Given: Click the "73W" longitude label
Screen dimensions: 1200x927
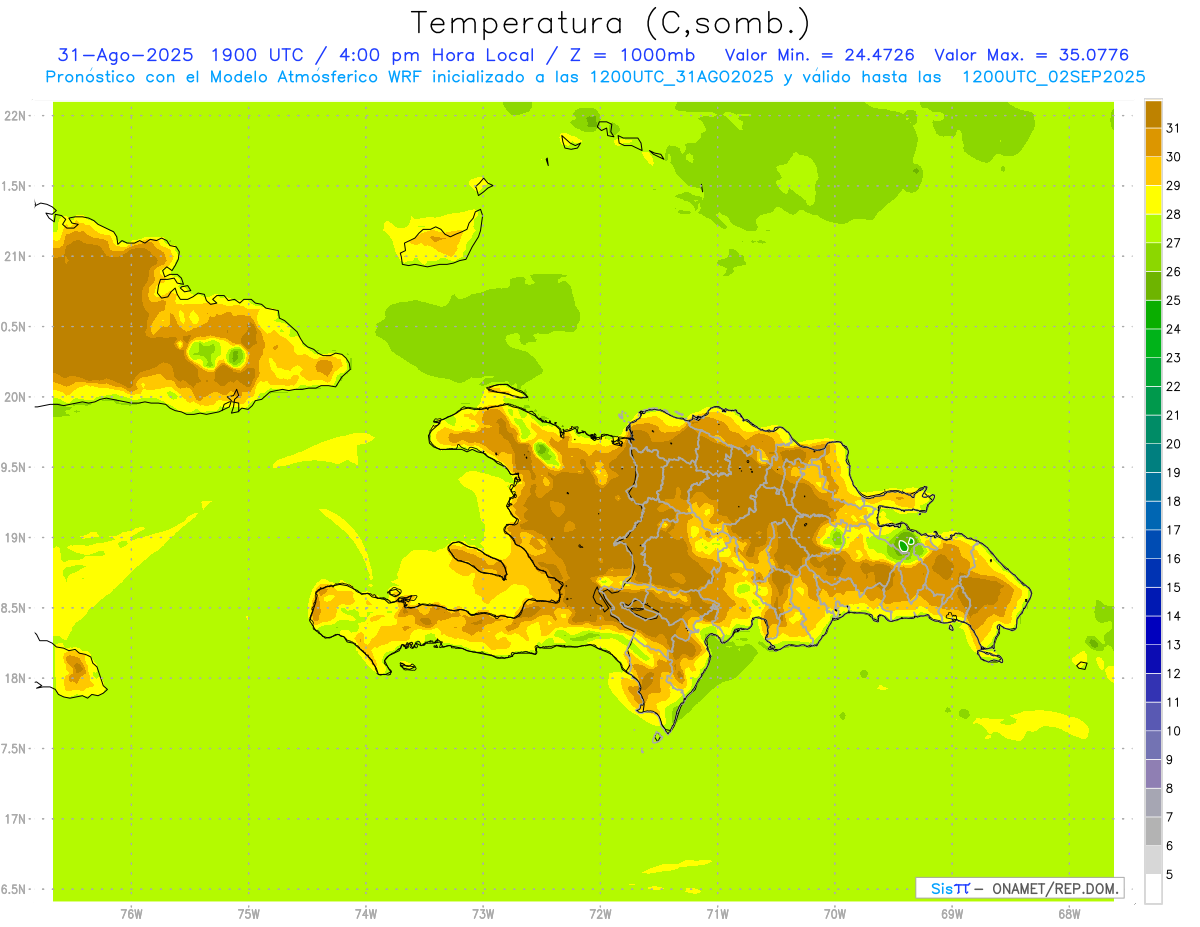Looking at the screenshot, I should [x=483, y=914].
